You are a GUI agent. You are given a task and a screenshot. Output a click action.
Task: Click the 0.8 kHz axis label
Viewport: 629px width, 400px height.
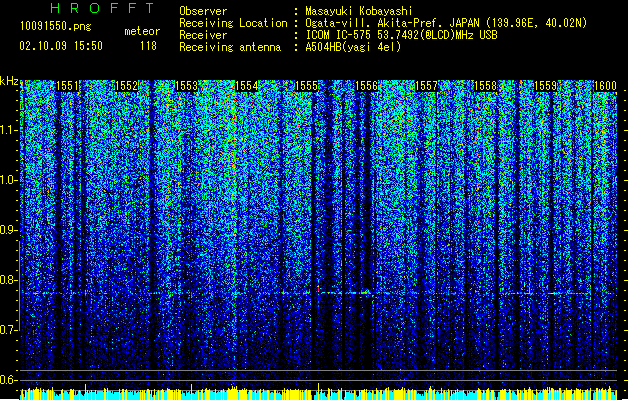point(9,280)
